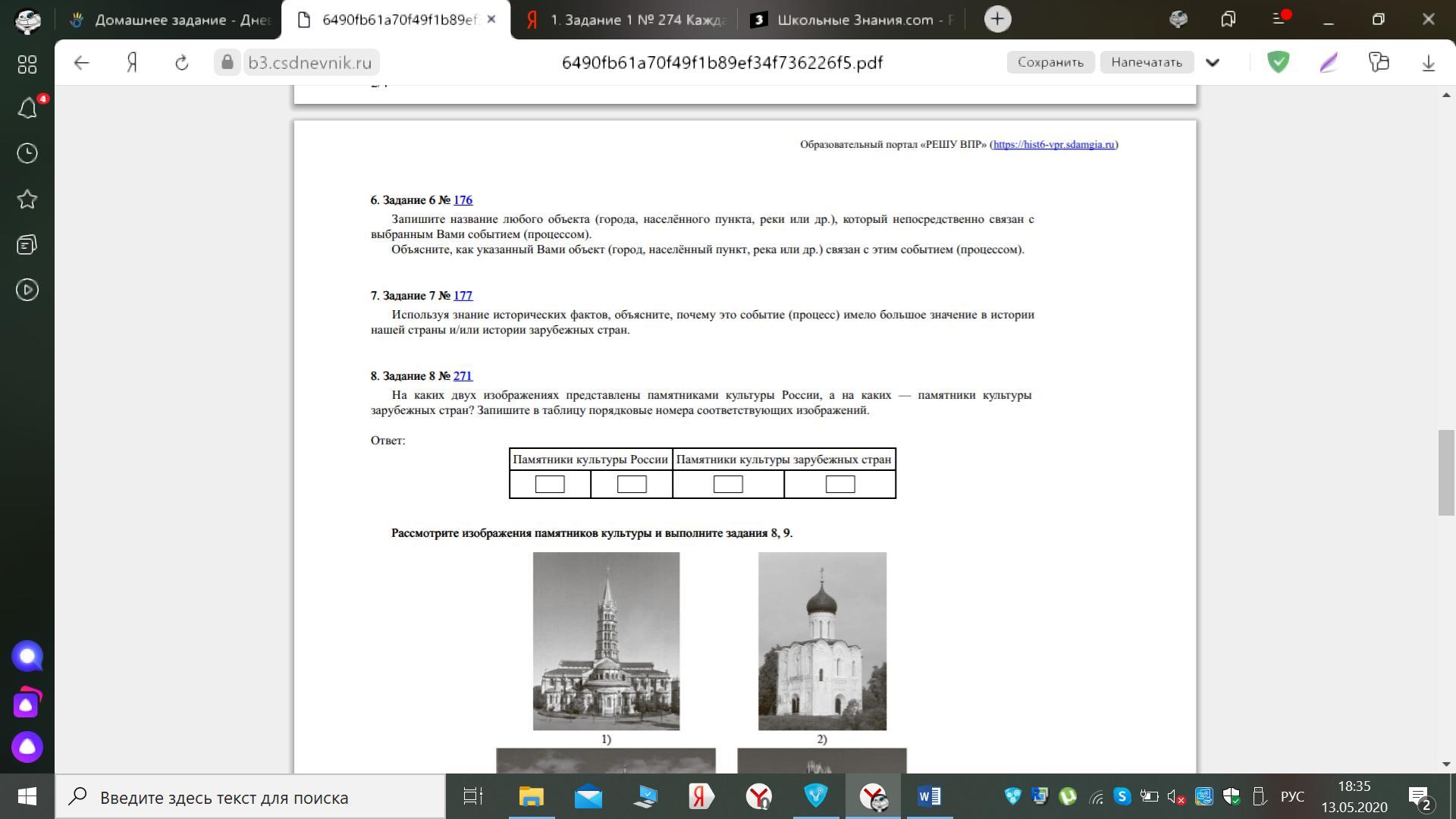Image resolution: width=1456 pixels, height=819 pixels.
Task: Click first answer box under Памятники культуры России
Action: coord(550,484)
